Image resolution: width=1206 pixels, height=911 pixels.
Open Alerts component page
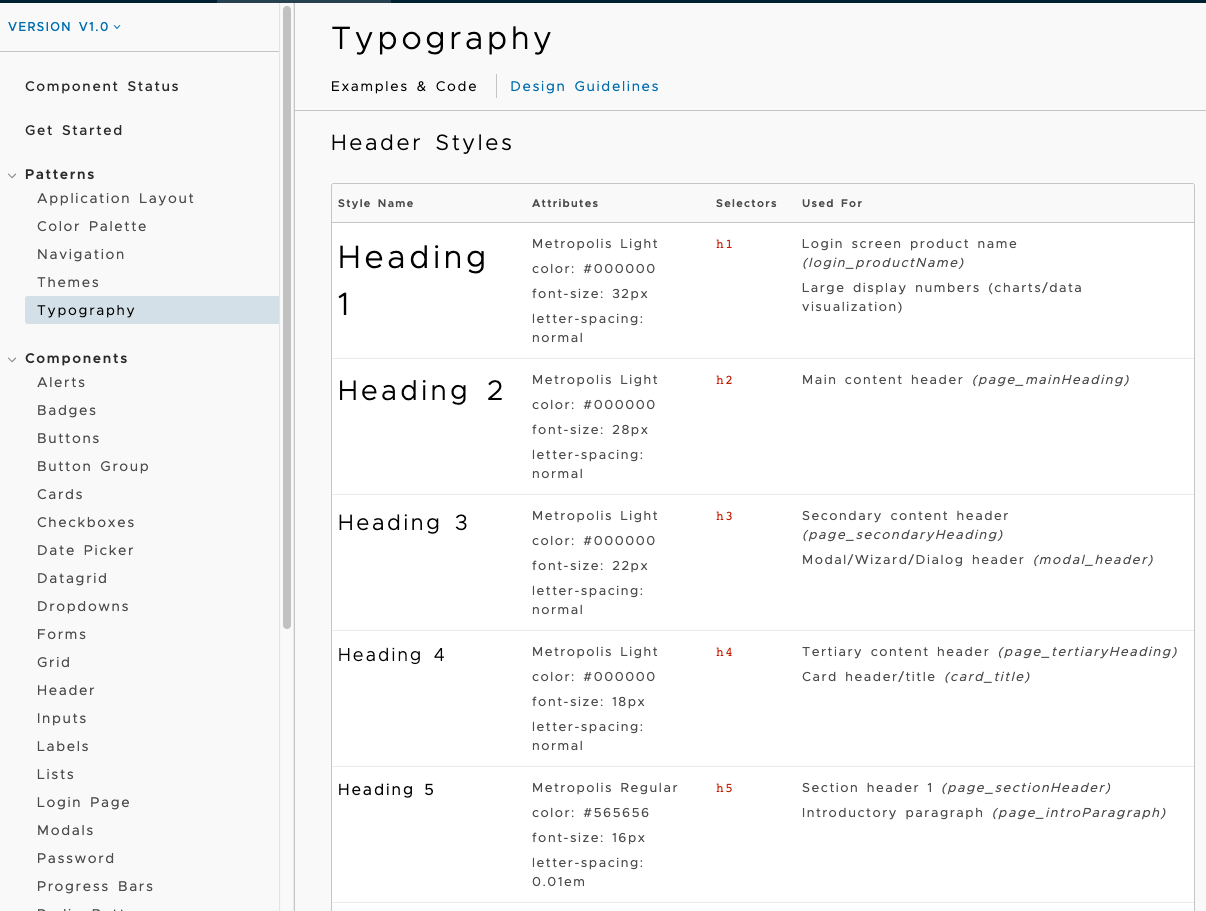pyautogui.click(x=61, y=383)
